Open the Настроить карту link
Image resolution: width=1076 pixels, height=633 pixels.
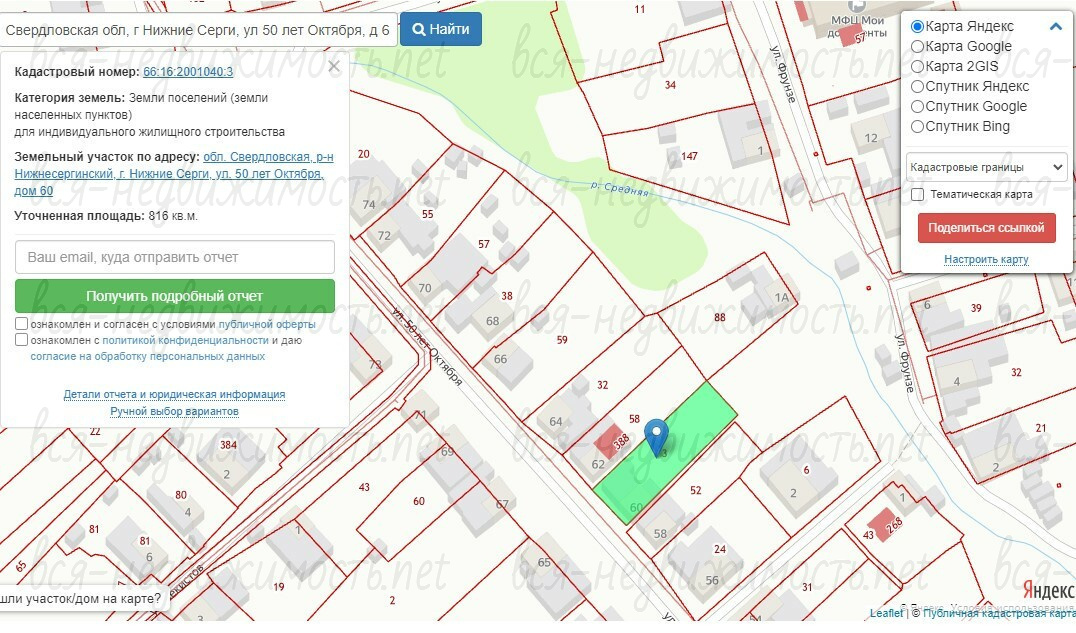click(986, 260)
